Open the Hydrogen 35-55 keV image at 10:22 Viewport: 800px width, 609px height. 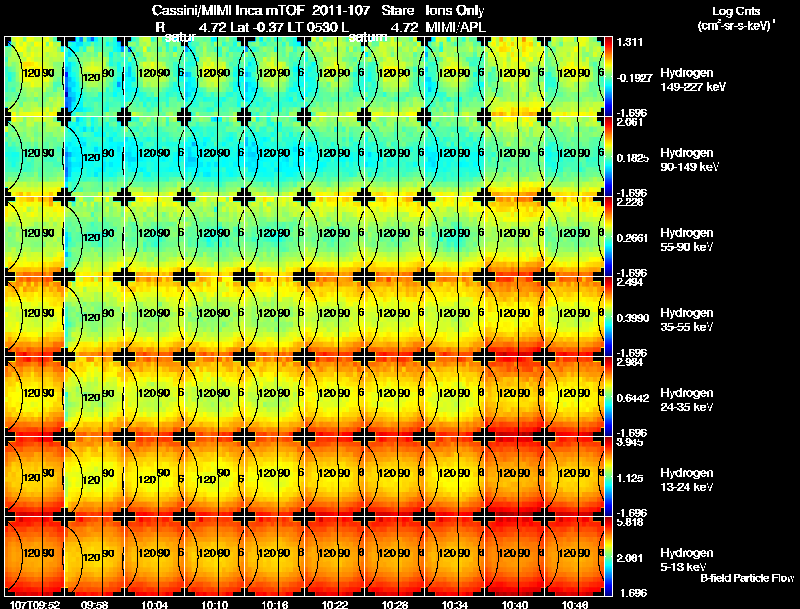click(335, 317)
